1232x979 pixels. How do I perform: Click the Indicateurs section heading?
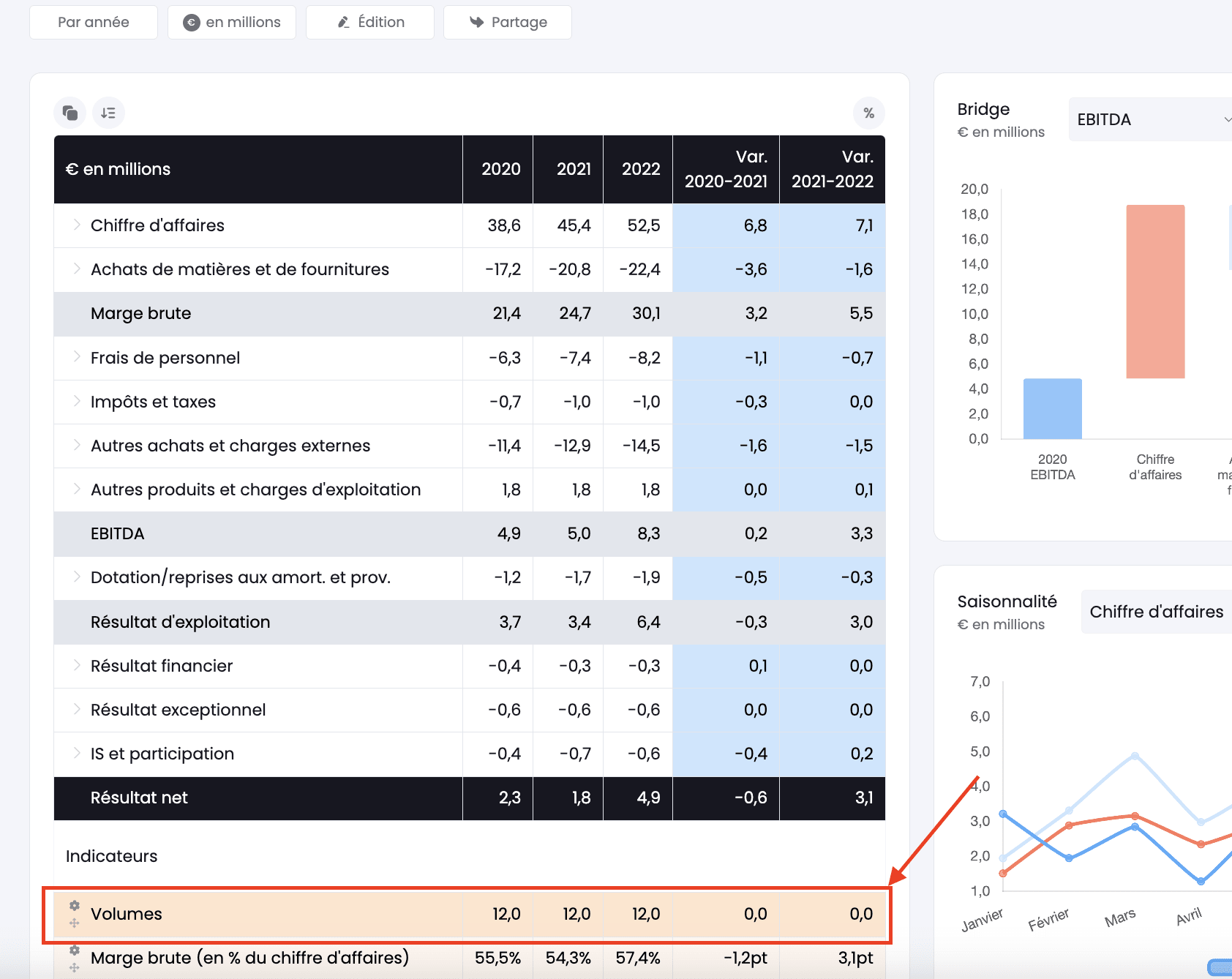112,856
